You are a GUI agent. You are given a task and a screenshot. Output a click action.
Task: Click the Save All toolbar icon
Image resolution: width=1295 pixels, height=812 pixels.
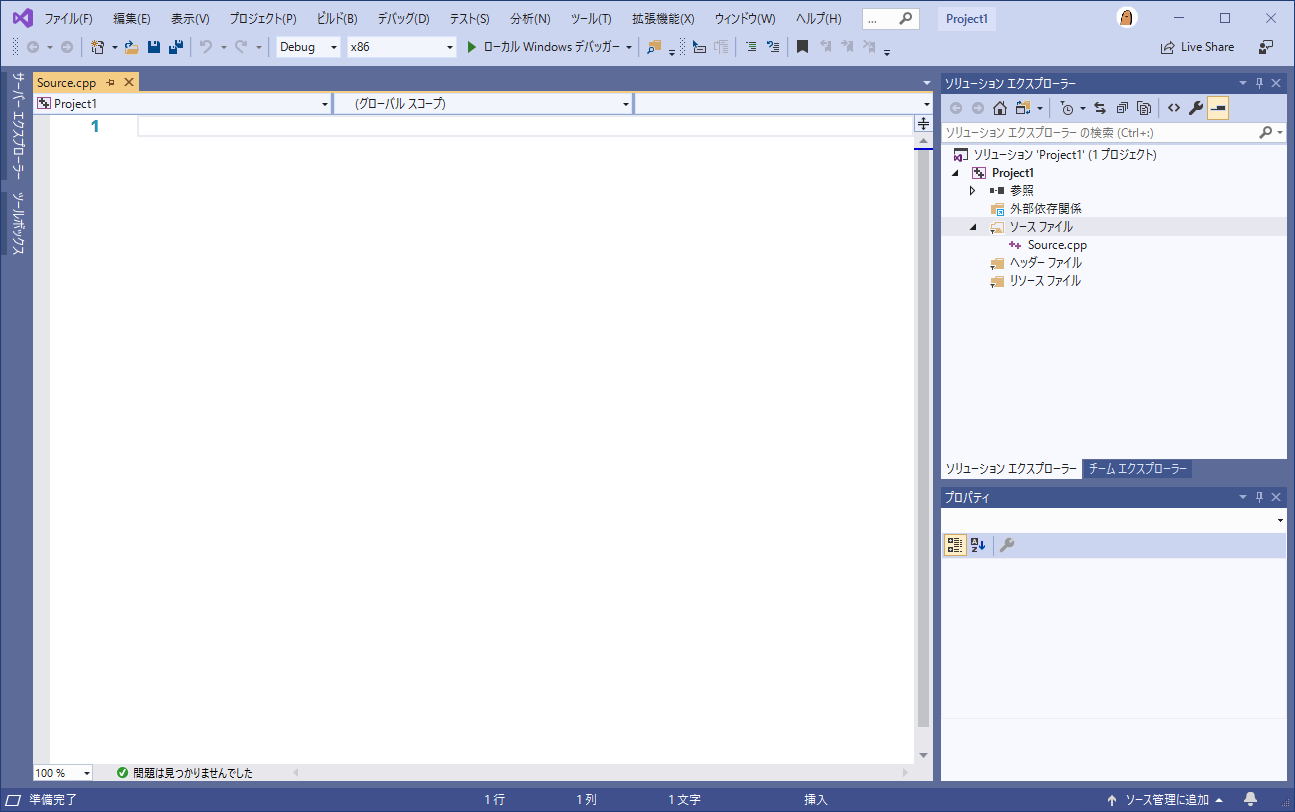click(x=176, y=47)
